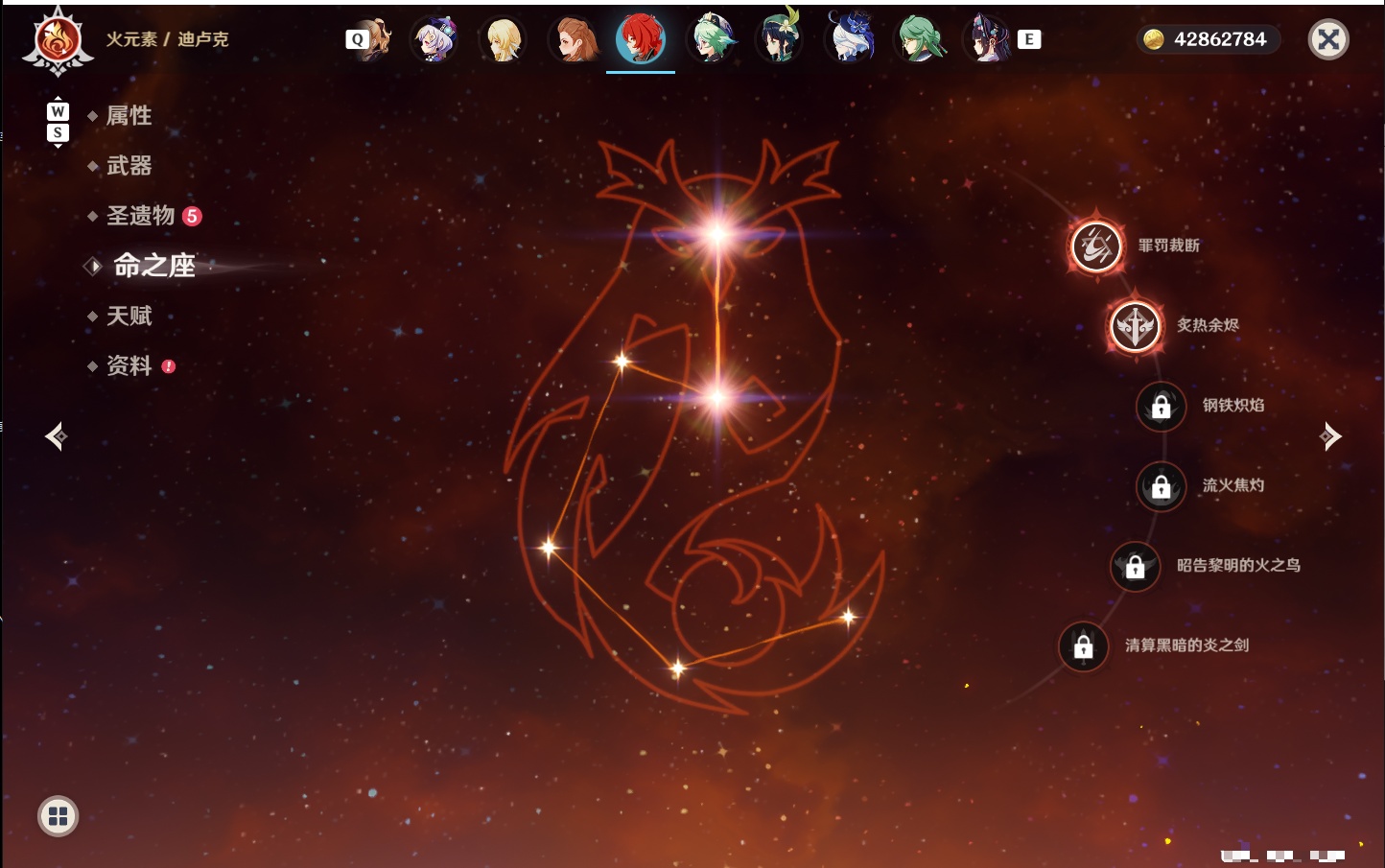This screenshot has width=1385, height=868.
Task: Click the E key next-character icon
Action: (x=1029, y=39)
